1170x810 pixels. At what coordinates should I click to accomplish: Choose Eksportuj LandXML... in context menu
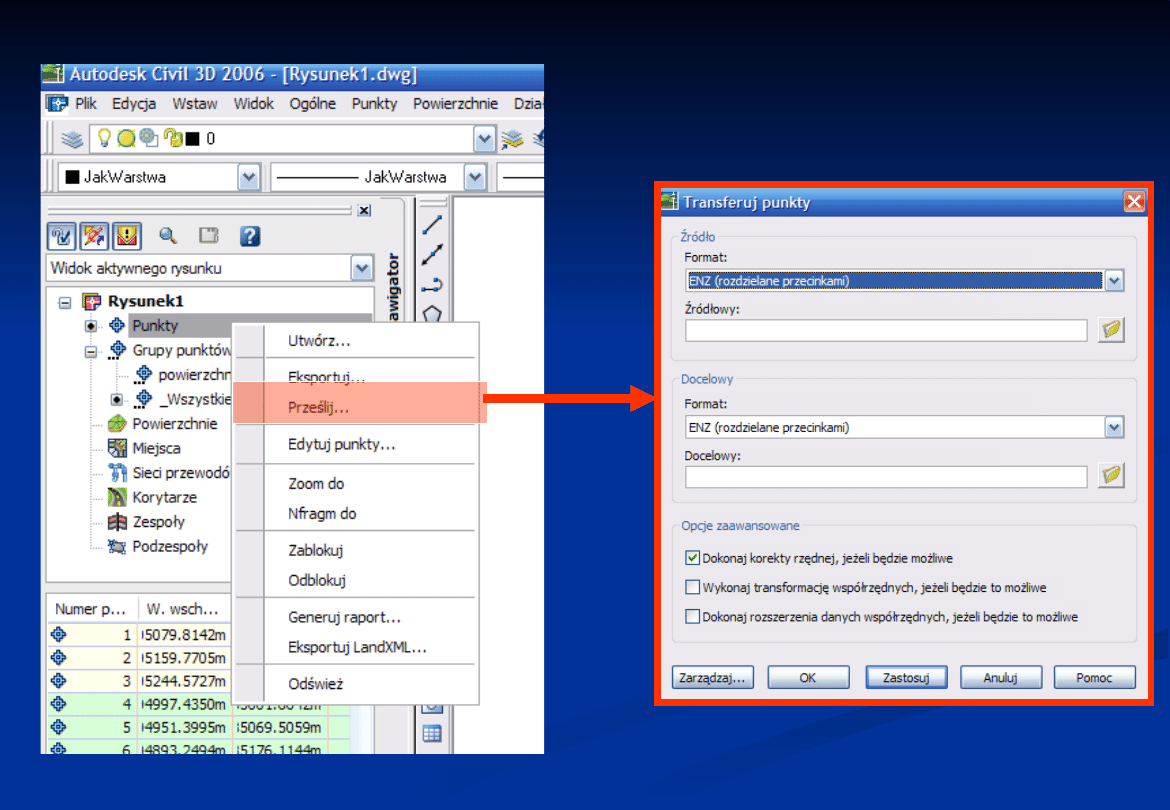tap(357, 647)
